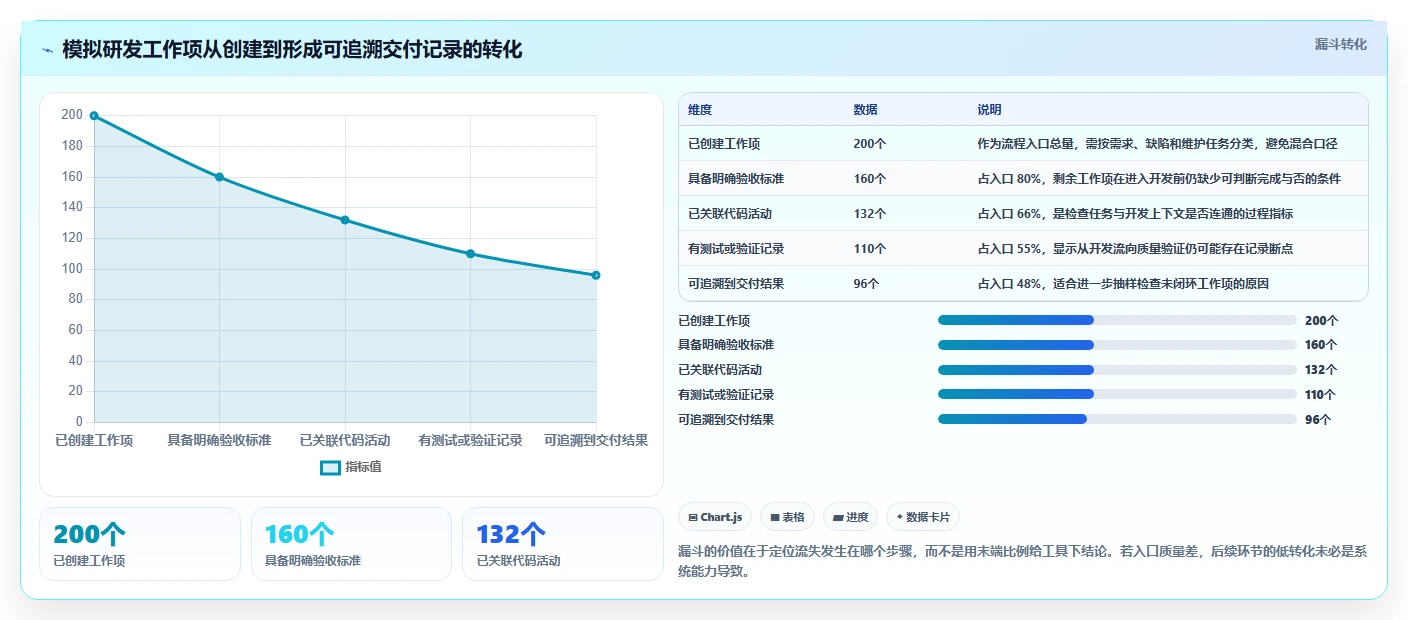Viewport: 1408px width, 620px height.
Task: Click the chart data point for 可追溯到交付结果
Action: (x=596, y=275)
